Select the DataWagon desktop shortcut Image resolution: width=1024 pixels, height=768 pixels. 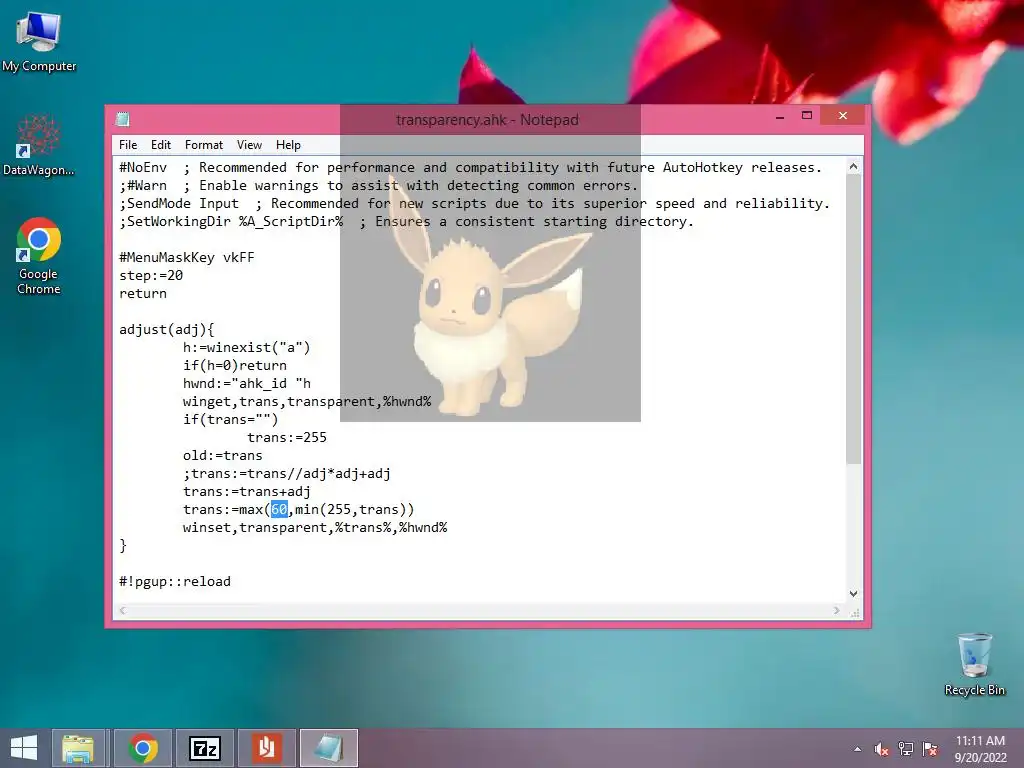click(39, 145)
